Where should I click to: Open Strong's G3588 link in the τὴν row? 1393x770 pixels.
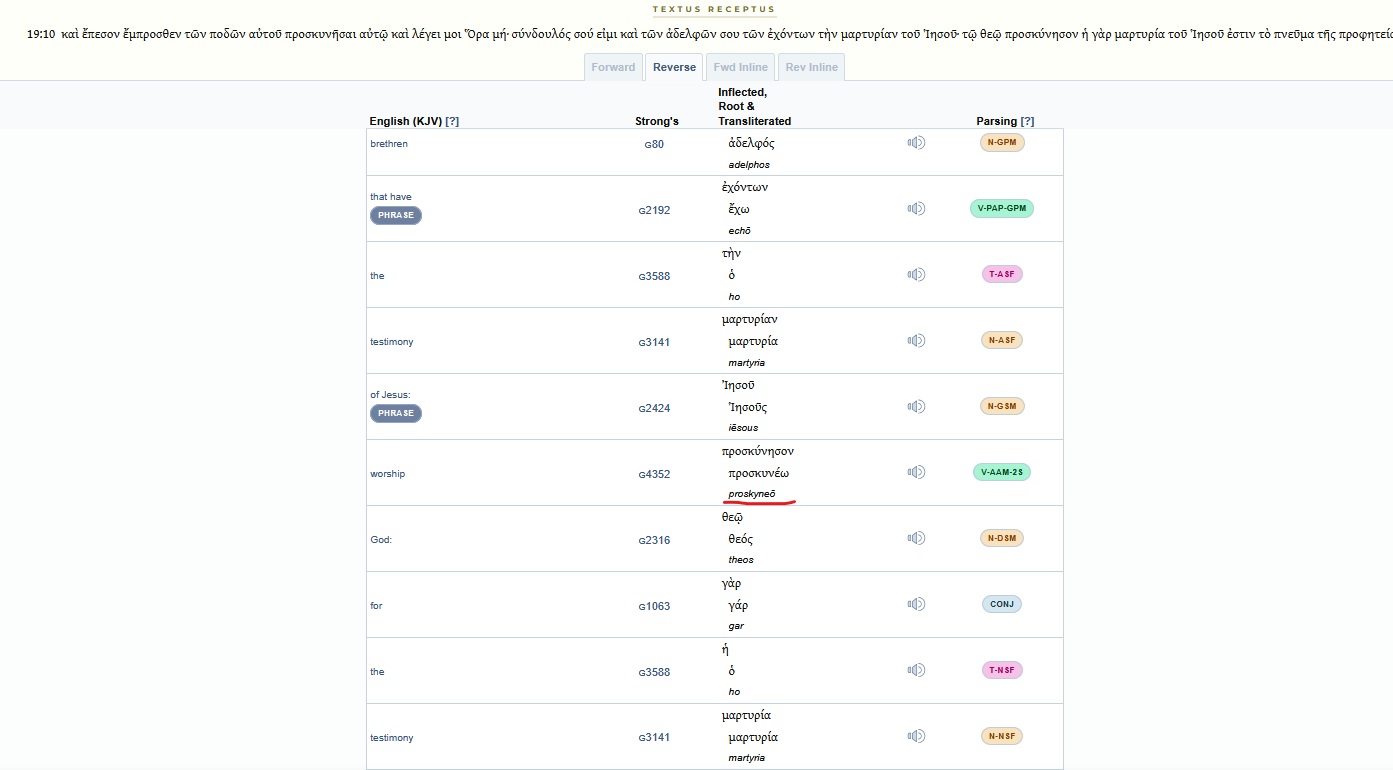click(654, 276)
